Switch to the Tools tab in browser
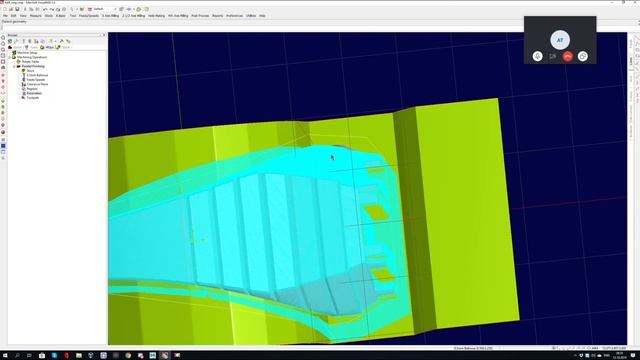 (32, 47)
